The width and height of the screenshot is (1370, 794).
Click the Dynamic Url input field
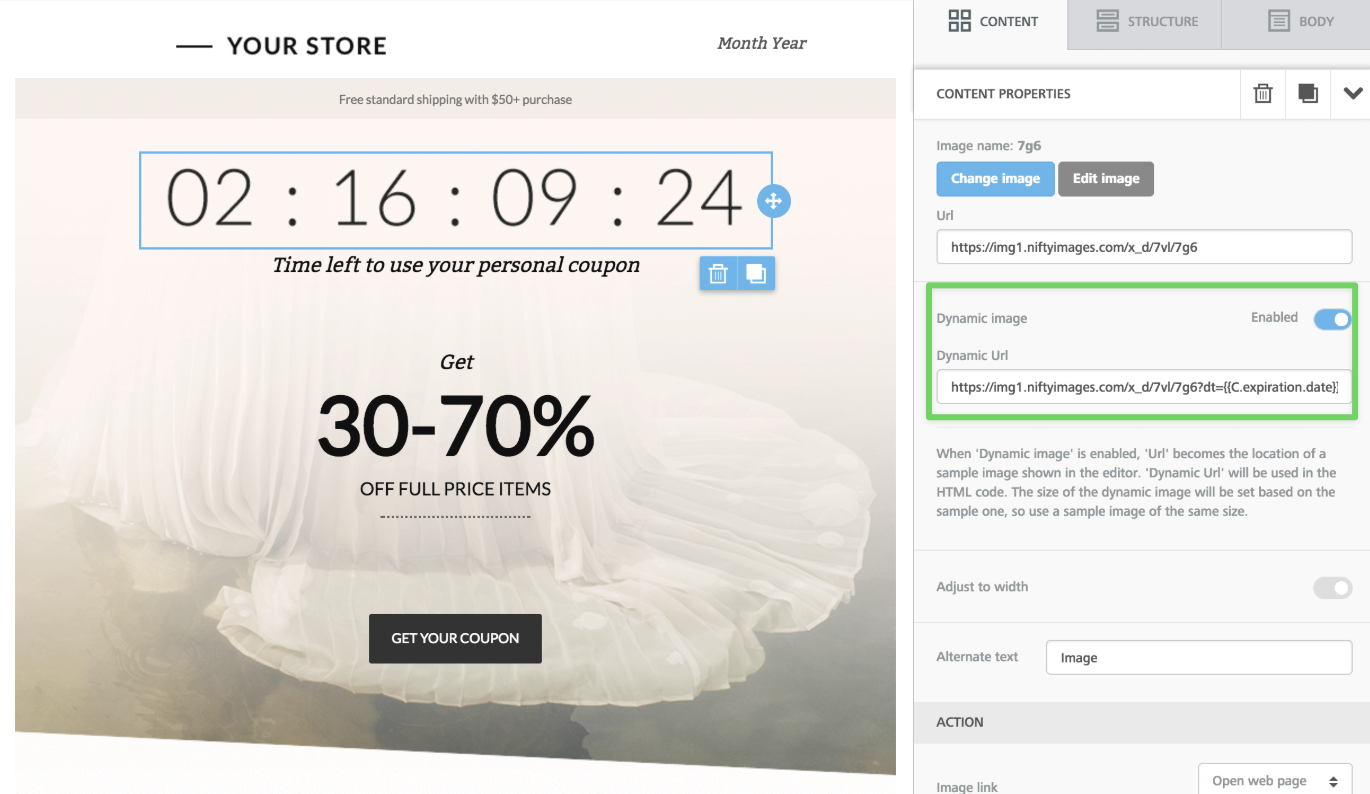[x=1143, y=387]
